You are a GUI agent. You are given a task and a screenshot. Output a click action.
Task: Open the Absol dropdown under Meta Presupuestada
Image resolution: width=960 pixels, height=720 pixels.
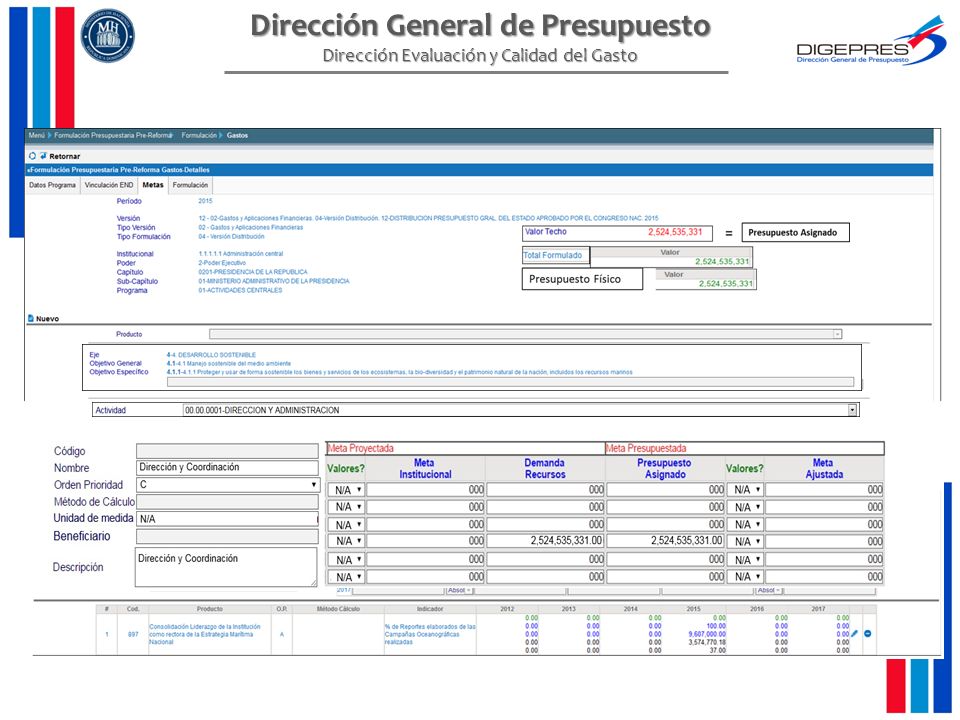click(769, 591)
